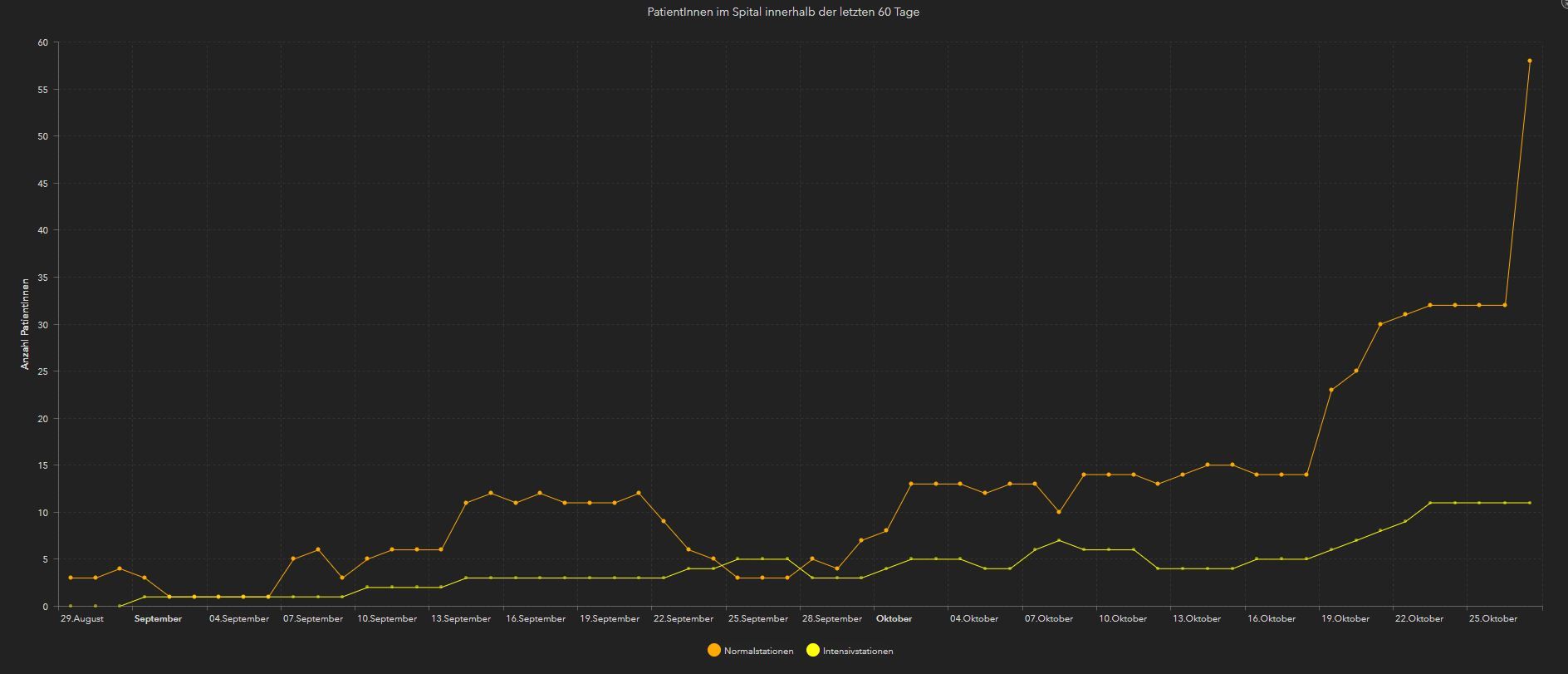The image size is (1568, 674).
Task: Click the bold Oktober axis label
Action: [x=894, y=618]
